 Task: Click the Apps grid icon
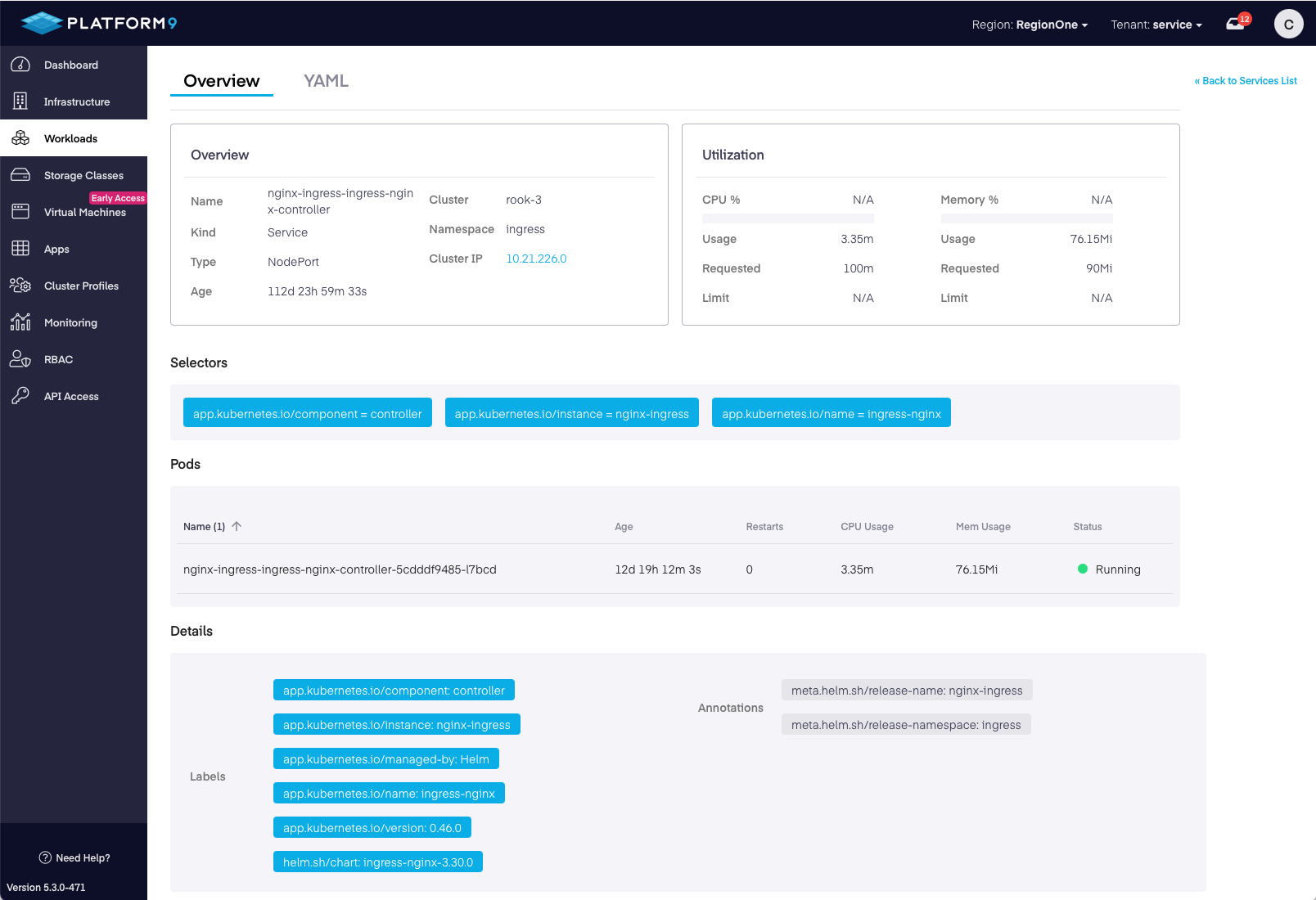[20, 249]
